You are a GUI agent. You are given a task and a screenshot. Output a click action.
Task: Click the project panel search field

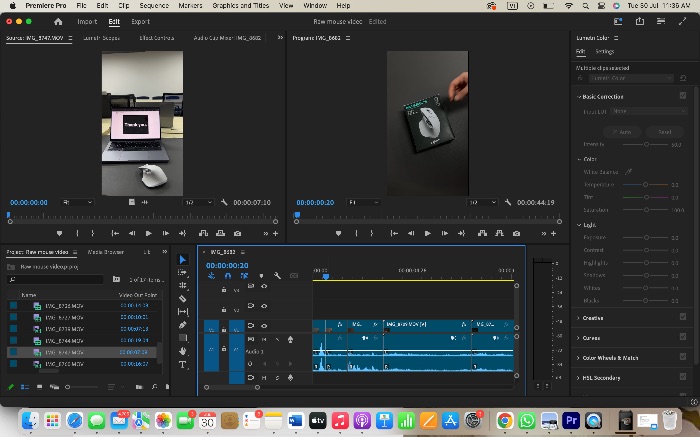pyautogui.click(x=56, y=279)
